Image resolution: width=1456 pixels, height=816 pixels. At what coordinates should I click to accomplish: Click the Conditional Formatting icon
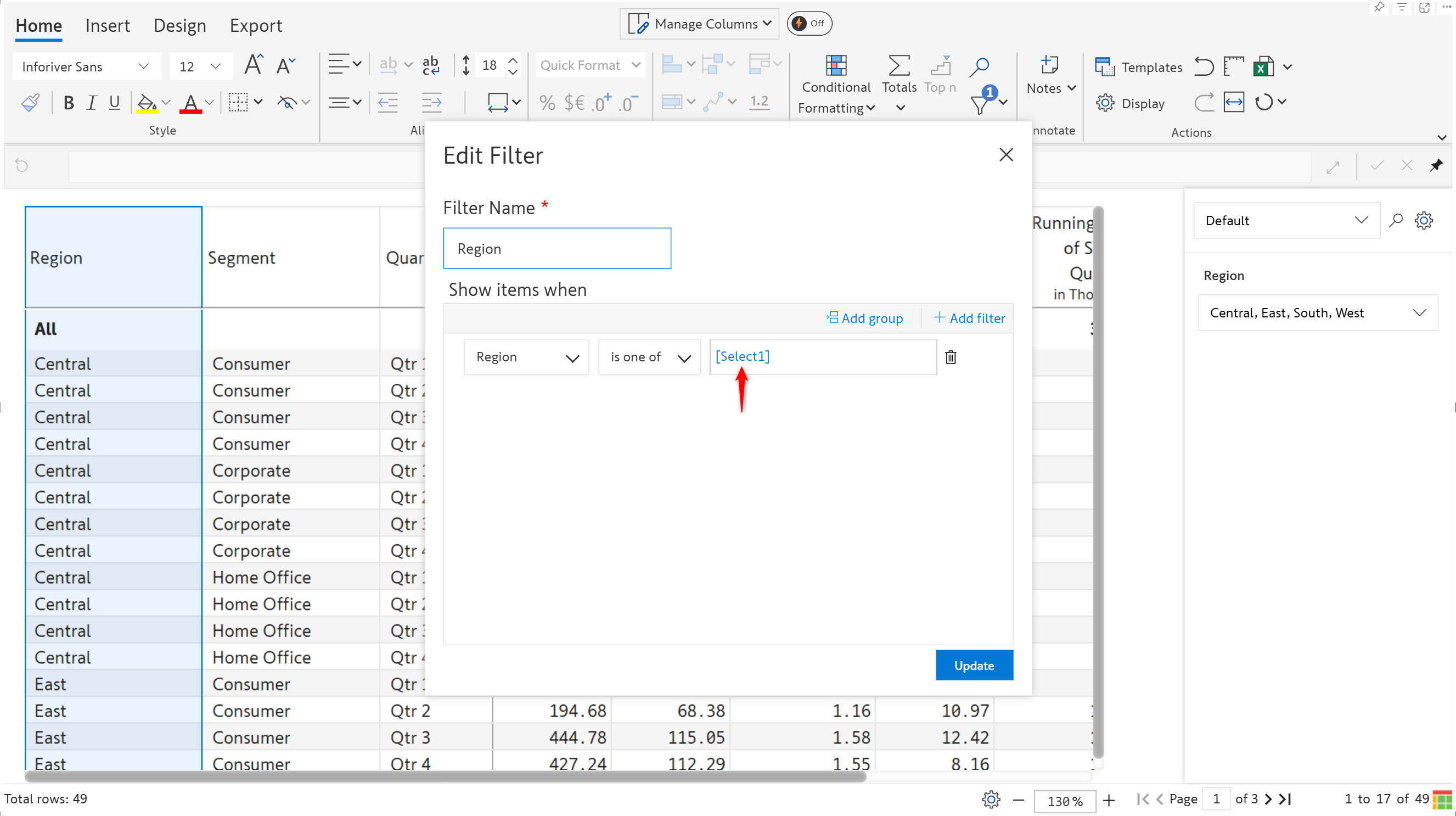[835, 66]
